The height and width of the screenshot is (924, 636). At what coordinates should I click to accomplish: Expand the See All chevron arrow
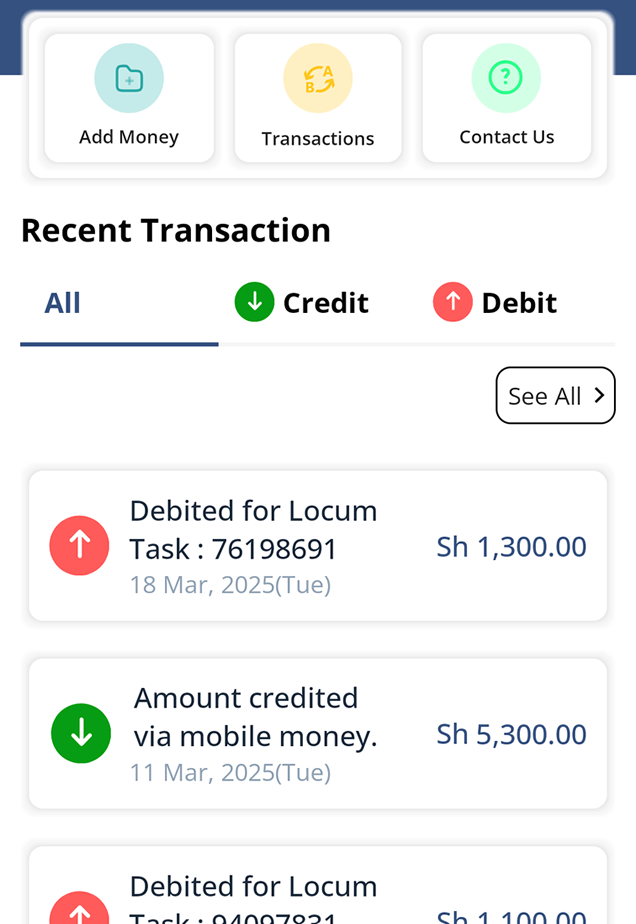pos(599,395)
